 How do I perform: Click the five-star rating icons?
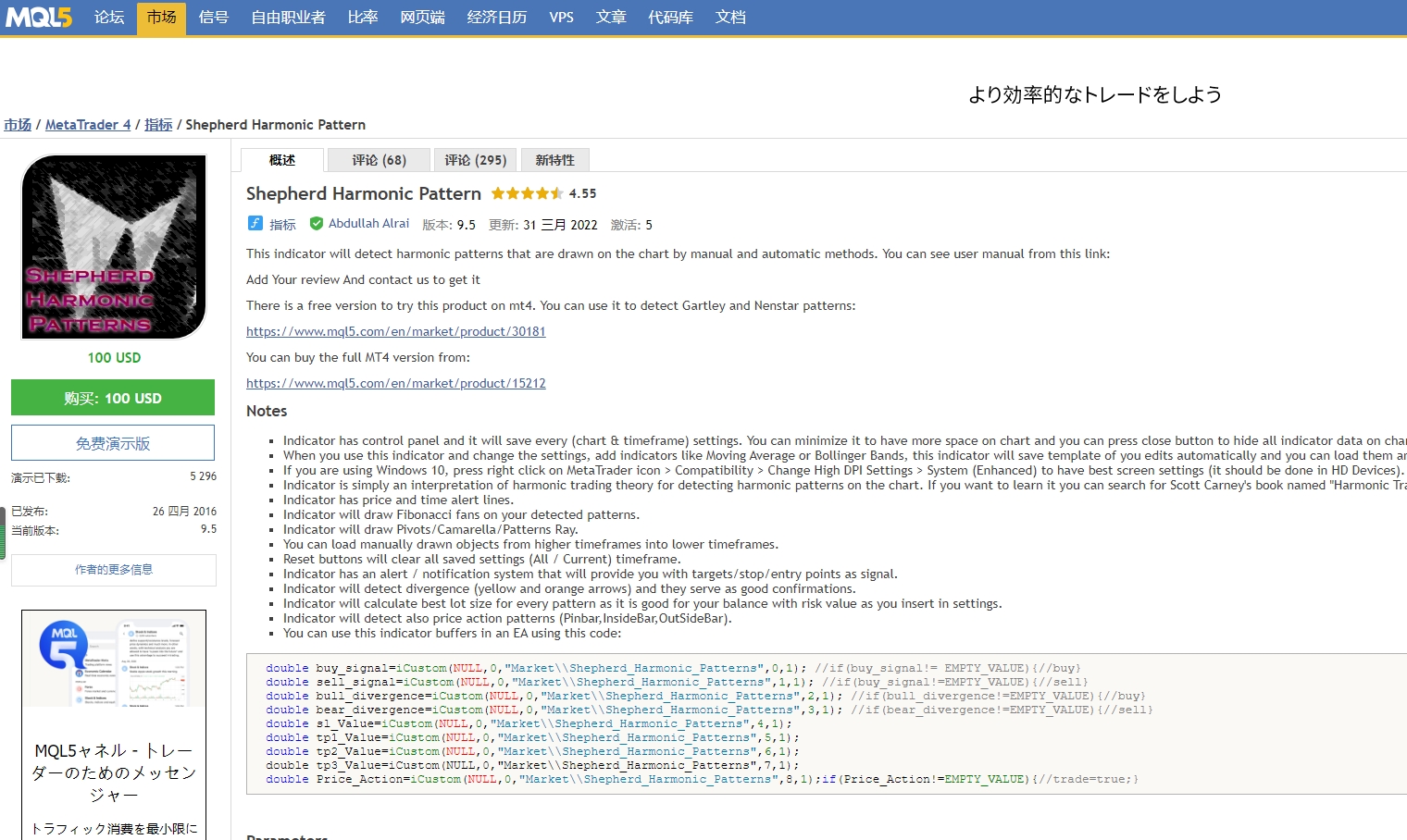527,193
